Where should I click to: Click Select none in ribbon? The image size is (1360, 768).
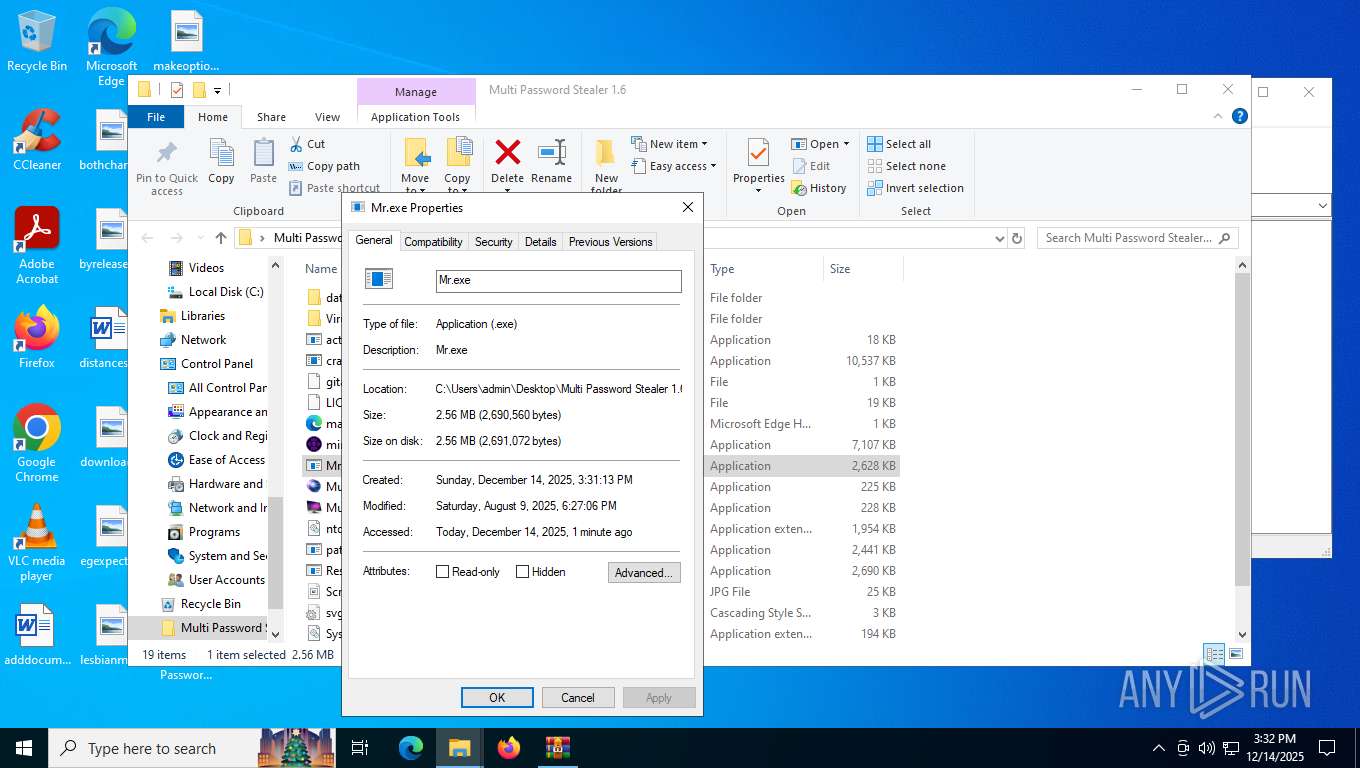[906, 166]
